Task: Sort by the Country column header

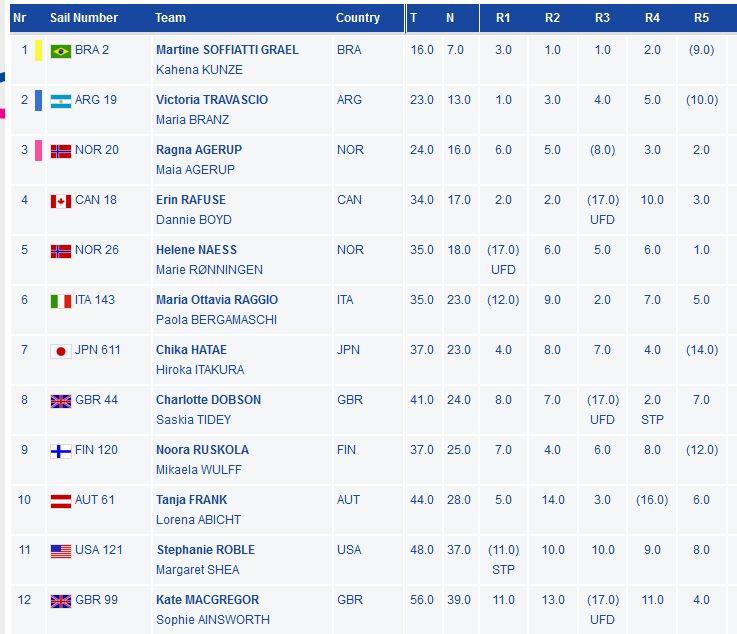Action: [x=358, y=18]
